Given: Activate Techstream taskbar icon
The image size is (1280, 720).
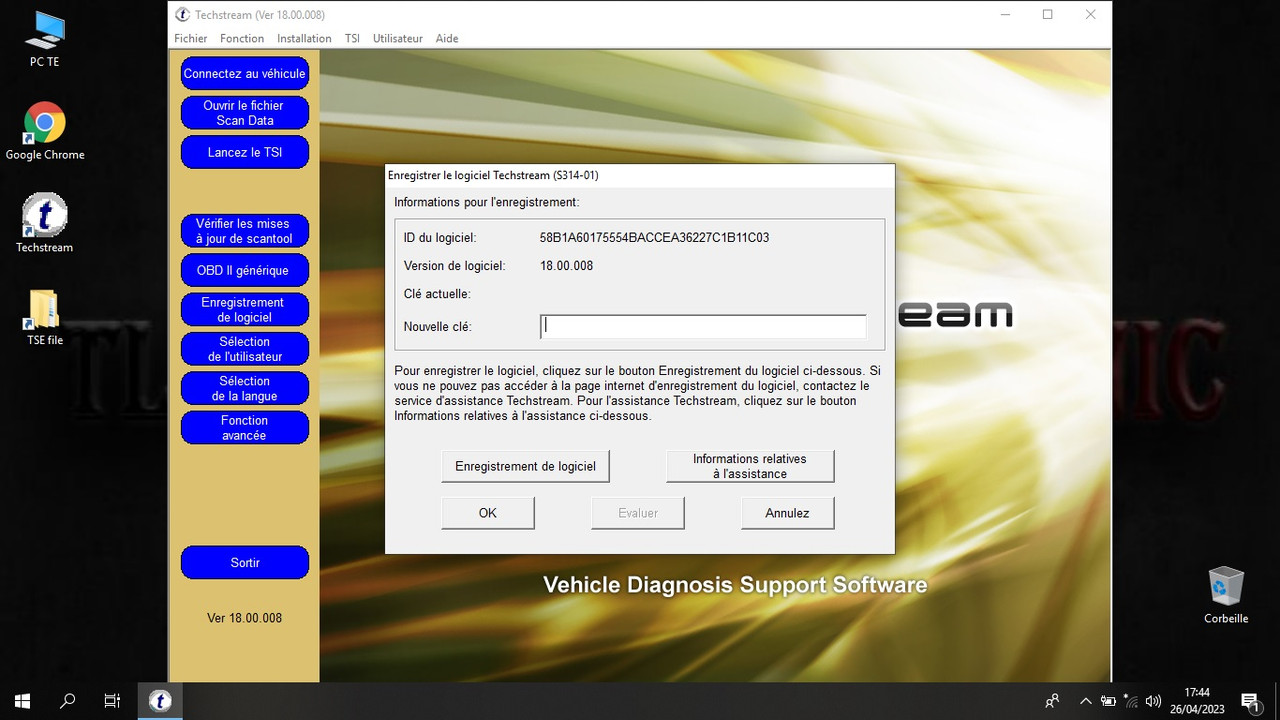Looking at the screenshot, I should point(159,701).
